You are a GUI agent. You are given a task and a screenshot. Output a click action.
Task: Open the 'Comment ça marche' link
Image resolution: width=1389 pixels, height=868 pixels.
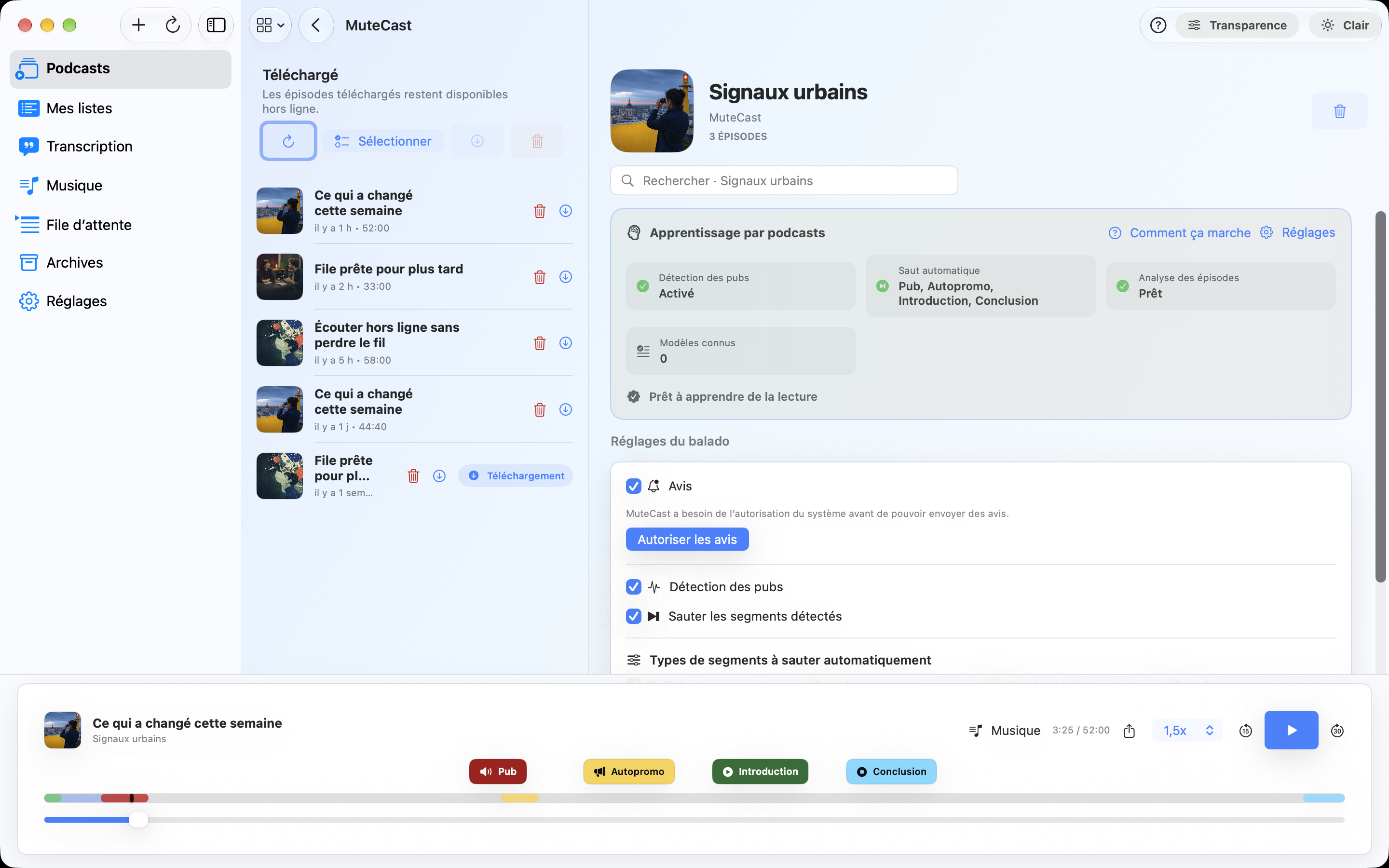pos(1179,232)
